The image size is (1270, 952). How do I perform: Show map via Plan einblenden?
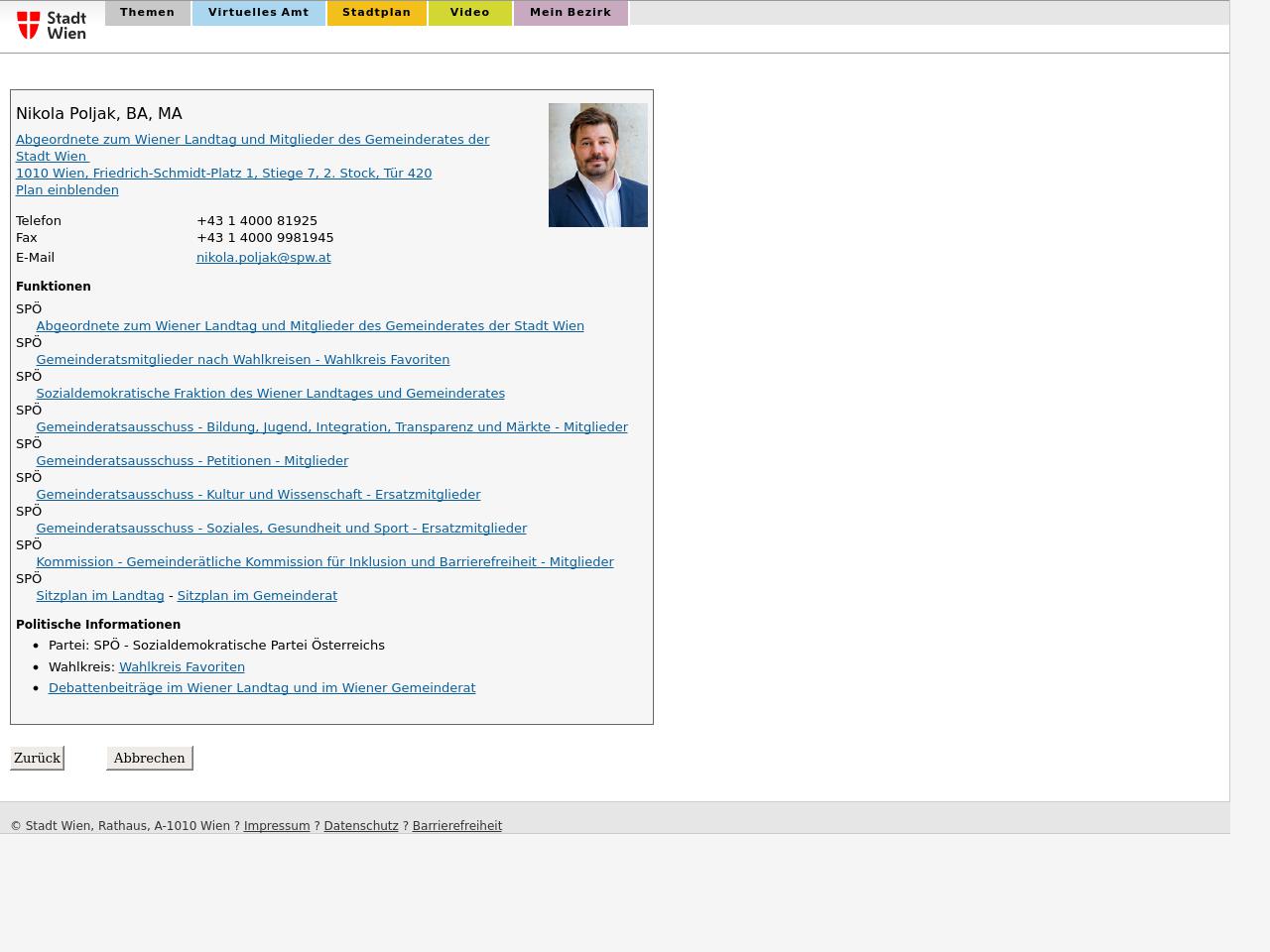(66, 190)
